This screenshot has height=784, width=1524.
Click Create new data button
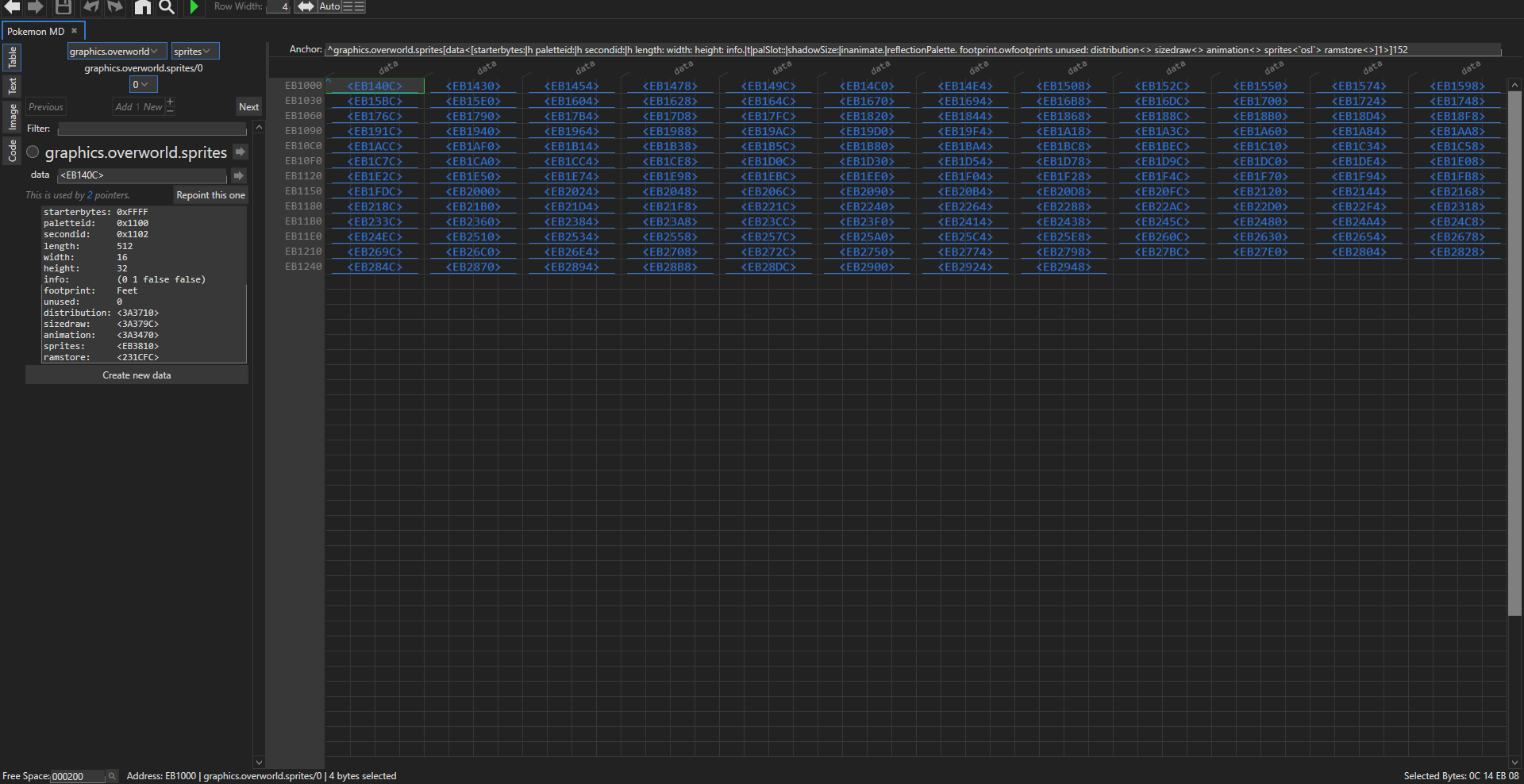[137, 375]
